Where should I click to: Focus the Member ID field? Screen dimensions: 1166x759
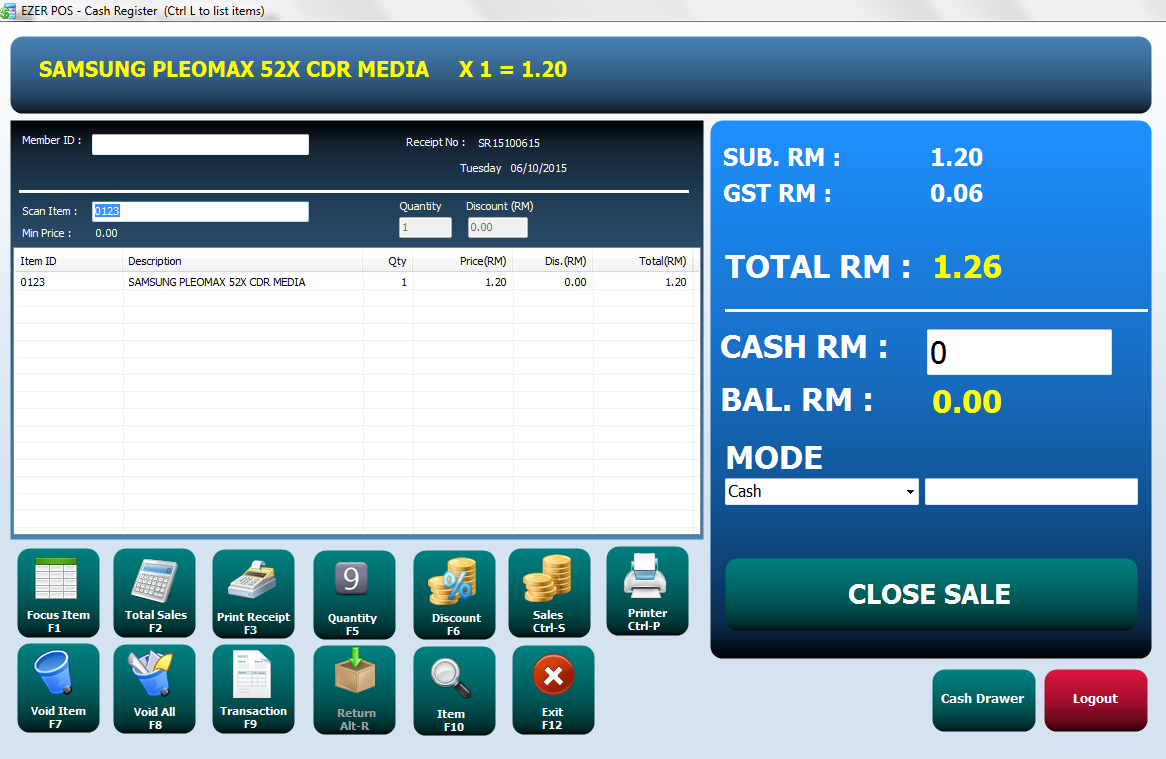(200, 144)
